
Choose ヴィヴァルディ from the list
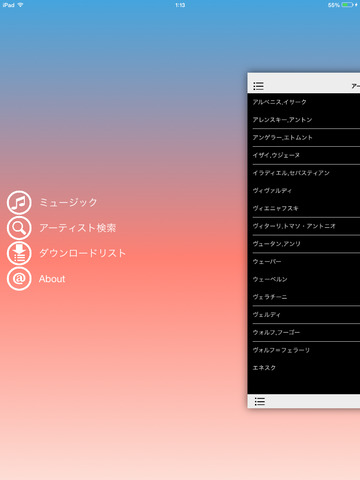click(304, 191)
